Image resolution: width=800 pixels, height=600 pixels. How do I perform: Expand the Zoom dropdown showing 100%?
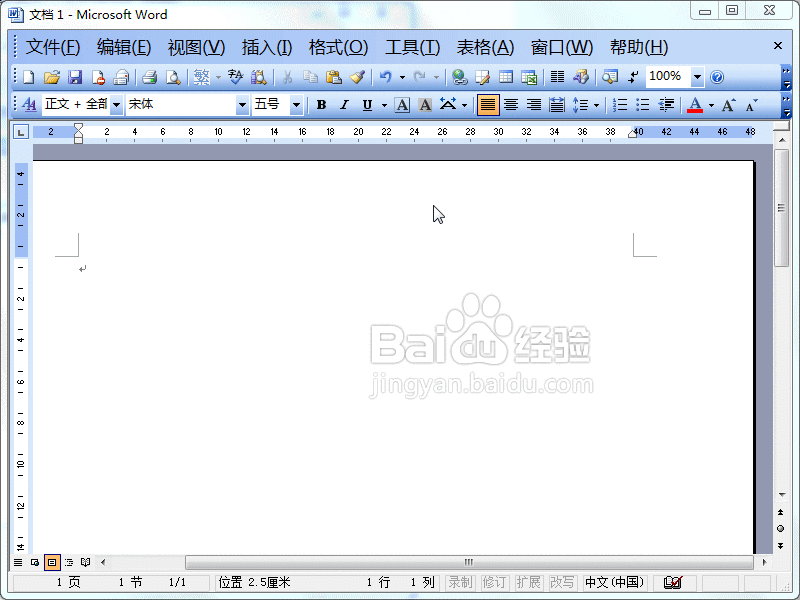click(x=697, y=77)
